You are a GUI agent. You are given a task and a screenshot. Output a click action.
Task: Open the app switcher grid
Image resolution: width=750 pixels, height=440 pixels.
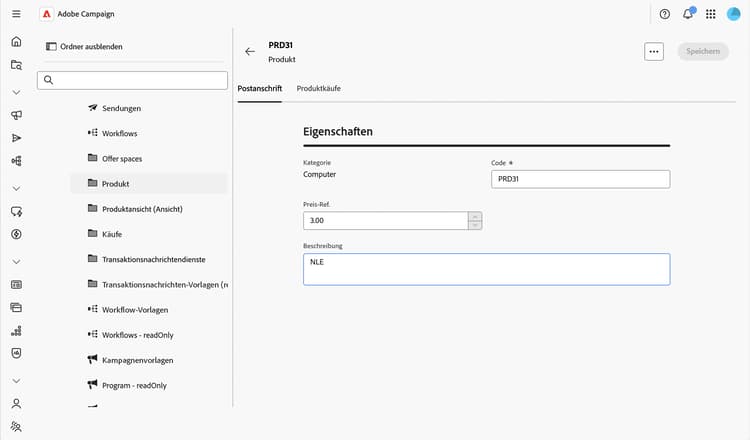pos(711,14)
